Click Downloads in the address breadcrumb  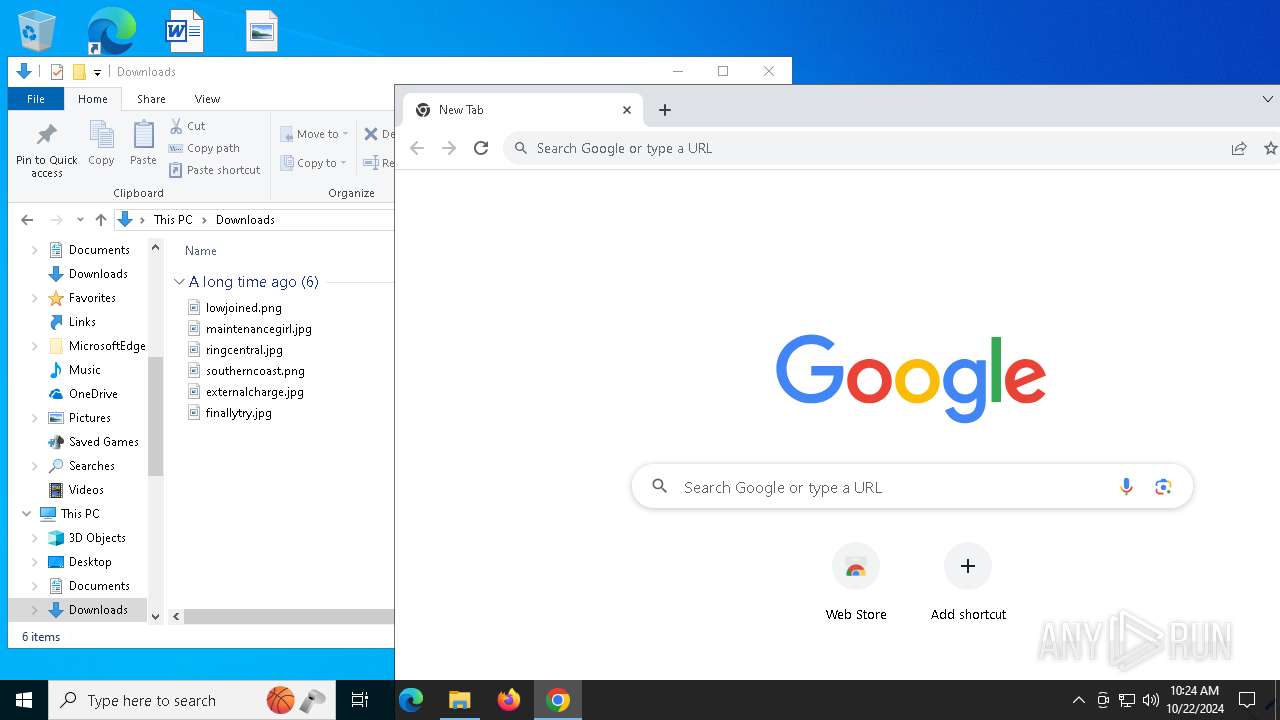coord(245,220)
